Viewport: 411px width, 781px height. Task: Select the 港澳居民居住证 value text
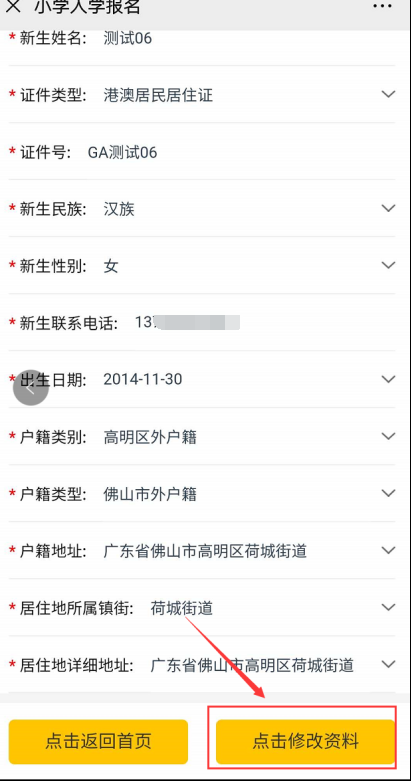tap(158, 95)
